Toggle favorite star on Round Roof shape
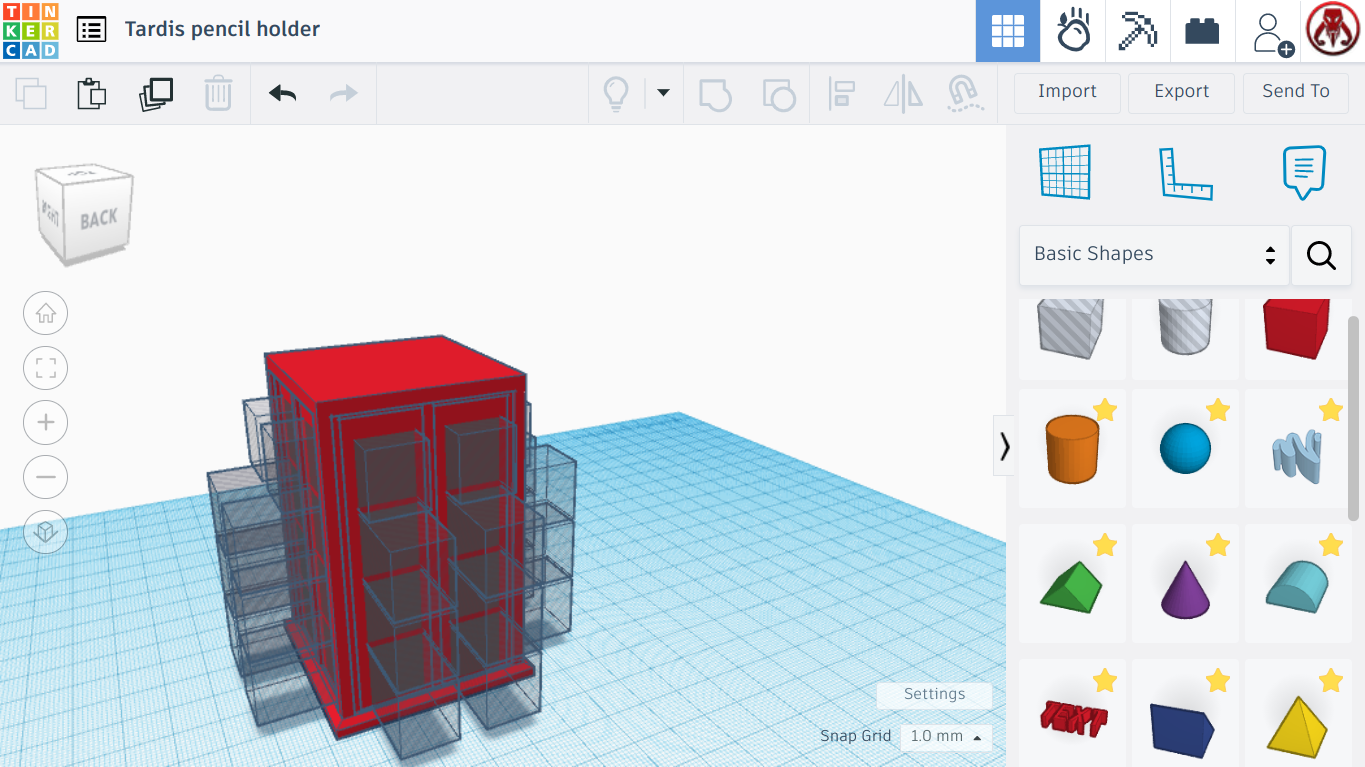Screen dimensions: 1365x767 point(1331,545)
